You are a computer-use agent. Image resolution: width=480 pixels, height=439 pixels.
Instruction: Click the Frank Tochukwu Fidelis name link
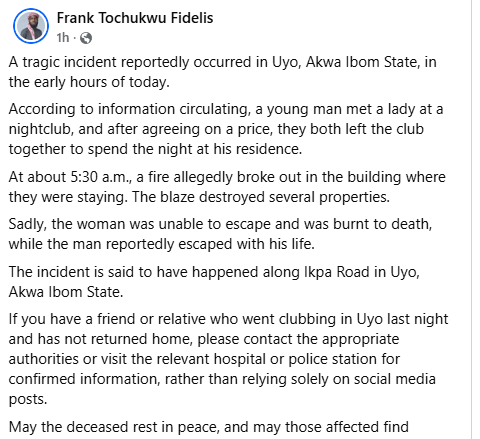pyautogui.click(x=135, y=18)
